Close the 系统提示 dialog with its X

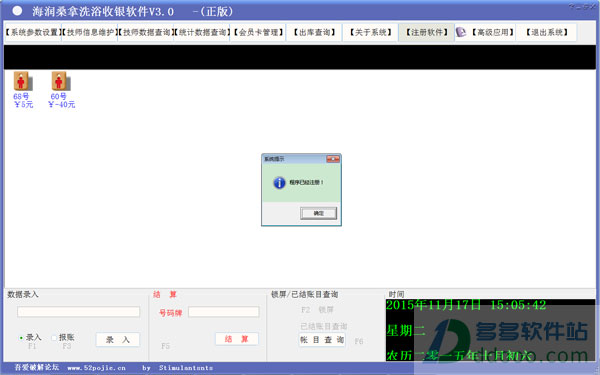point(333,159)
